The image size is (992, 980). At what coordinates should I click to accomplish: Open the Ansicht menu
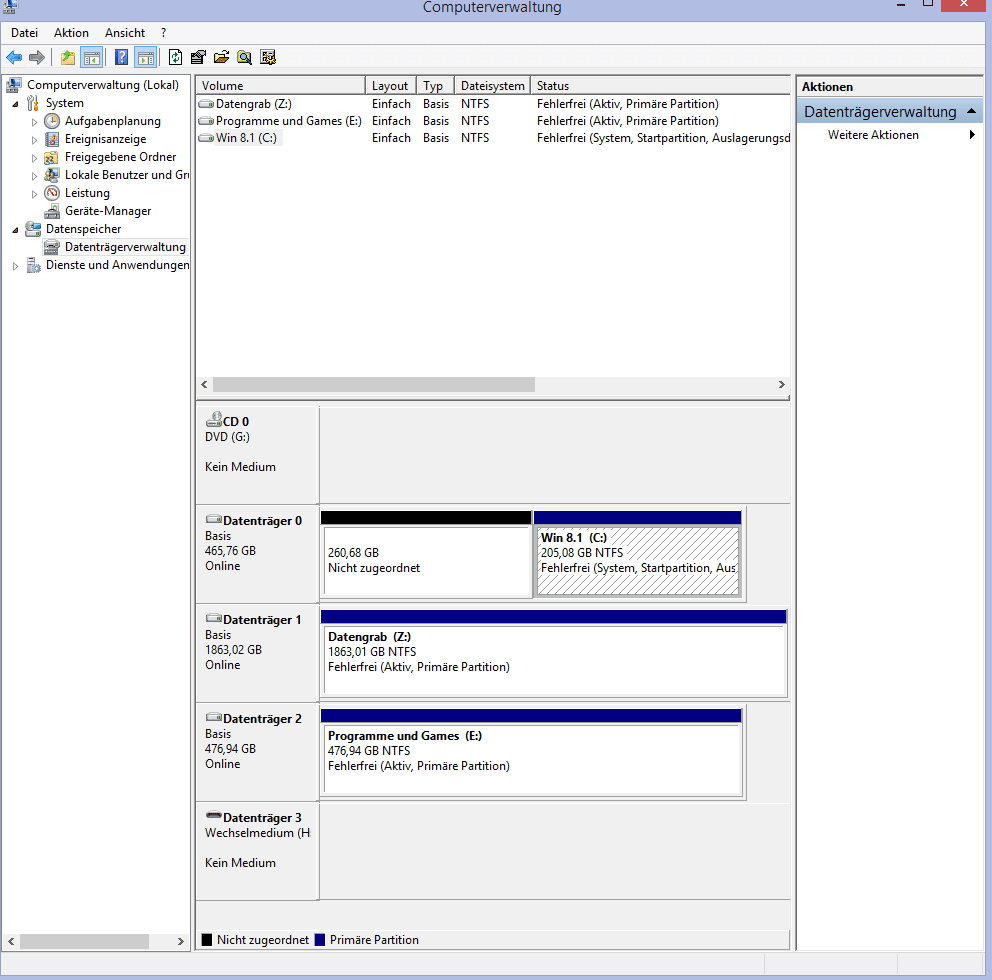(x=125, y=33)
